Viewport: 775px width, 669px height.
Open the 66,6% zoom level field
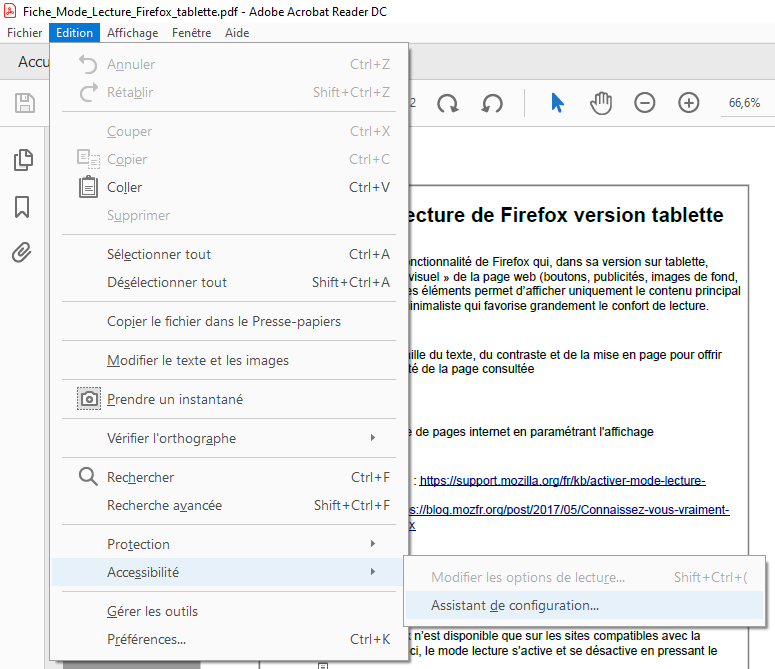[744, 103]
